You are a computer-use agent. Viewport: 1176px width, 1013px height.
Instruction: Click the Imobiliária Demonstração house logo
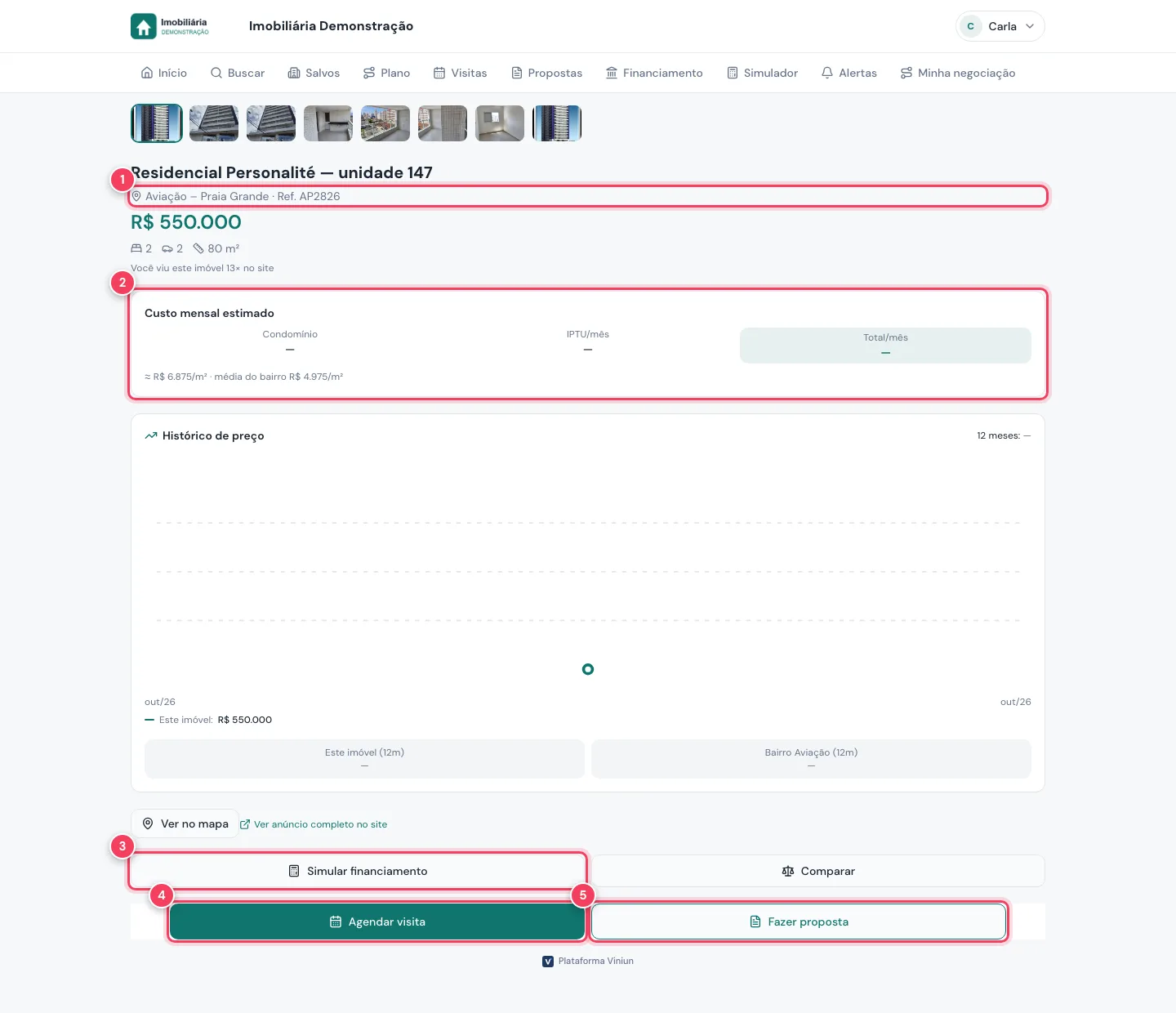click(144, 26)
